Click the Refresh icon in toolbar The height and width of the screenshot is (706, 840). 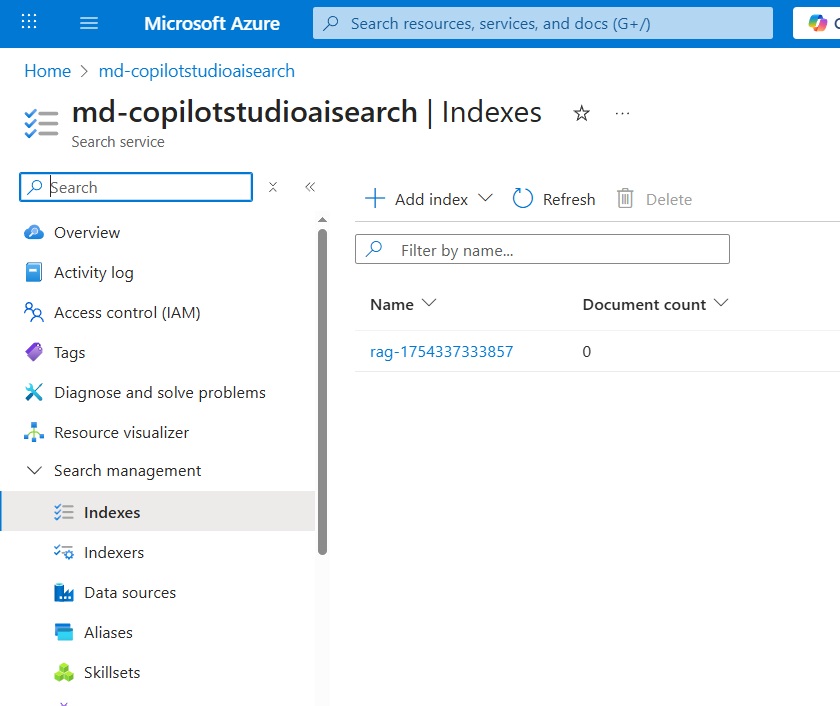[x=522, y=199]
